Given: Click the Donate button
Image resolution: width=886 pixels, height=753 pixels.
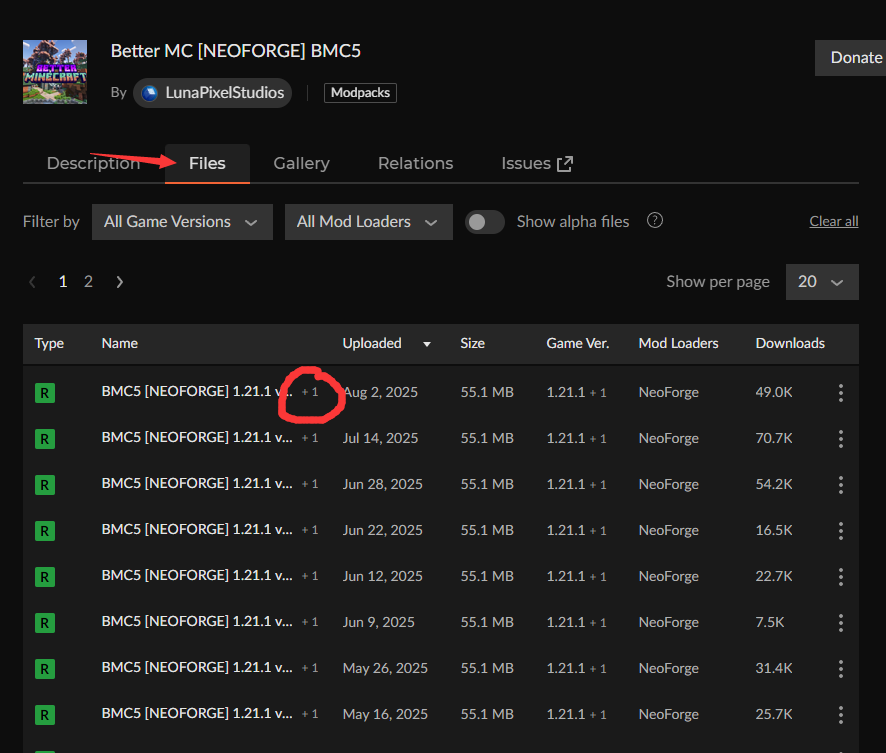Looking at the screenshot, I should 855,58.
